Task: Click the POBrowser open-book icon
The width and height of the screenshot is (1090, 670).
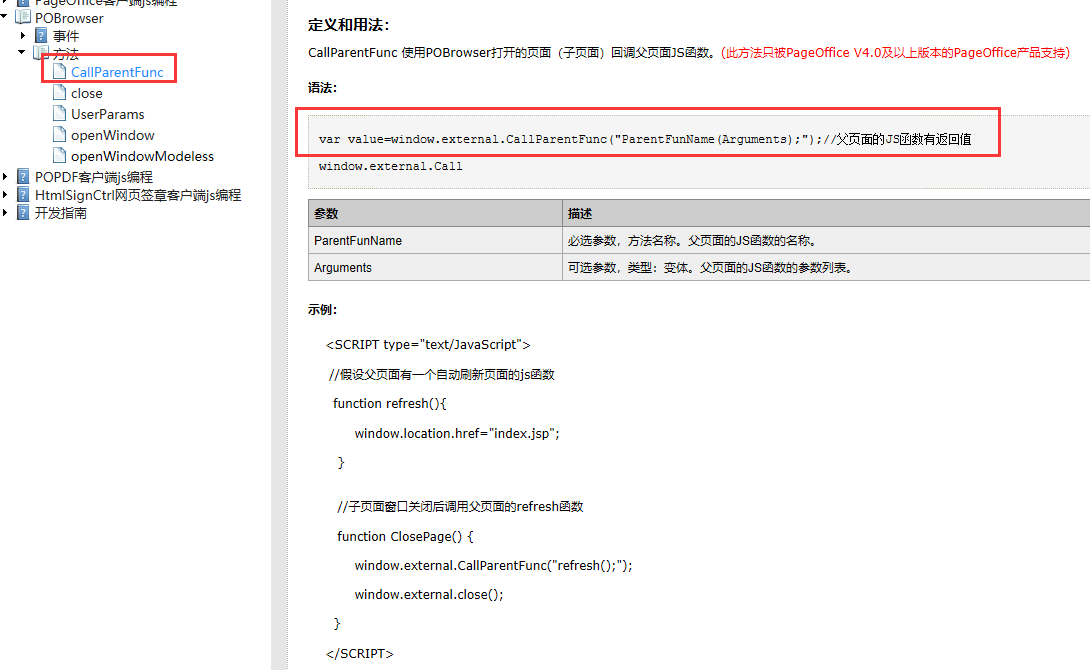Action: coord(23,17)
